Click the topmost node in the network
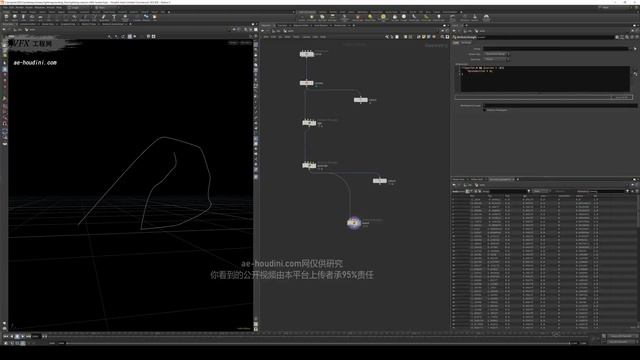 (x=307, y=54)
